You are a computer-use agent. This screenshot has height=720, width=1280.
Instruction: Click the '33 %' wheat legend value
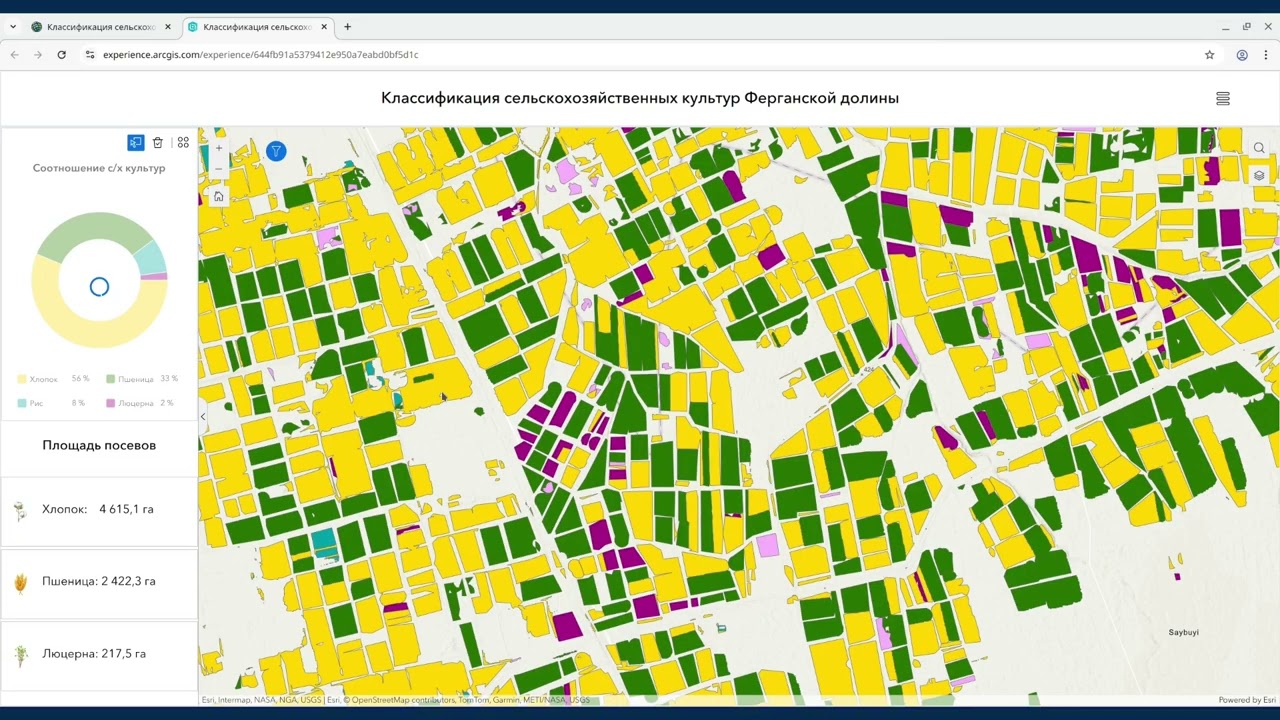[169, 379]
